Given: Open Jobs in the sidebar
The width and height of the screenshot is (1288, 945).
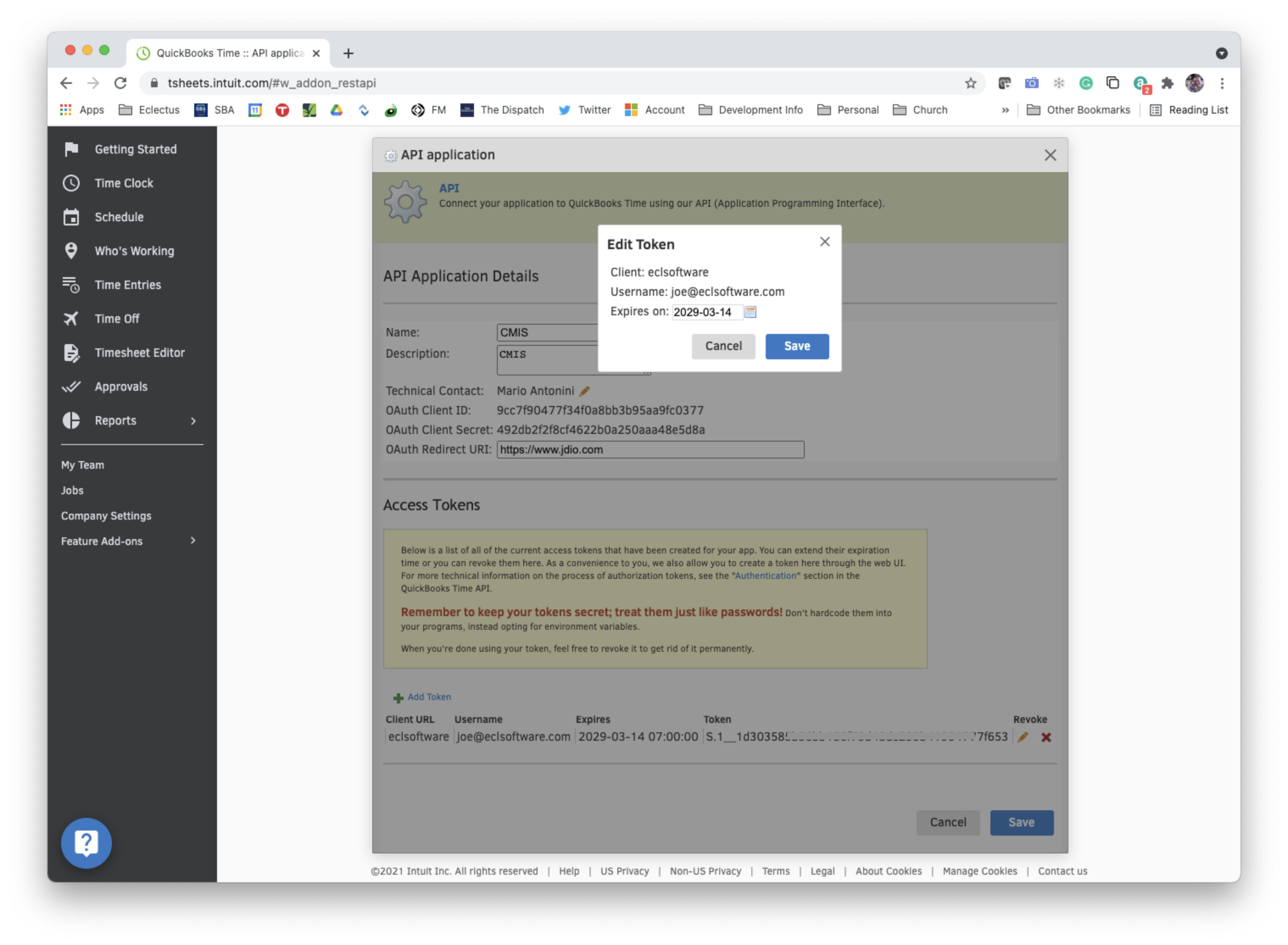Looking at the screenshot, I should click(72, 490).
